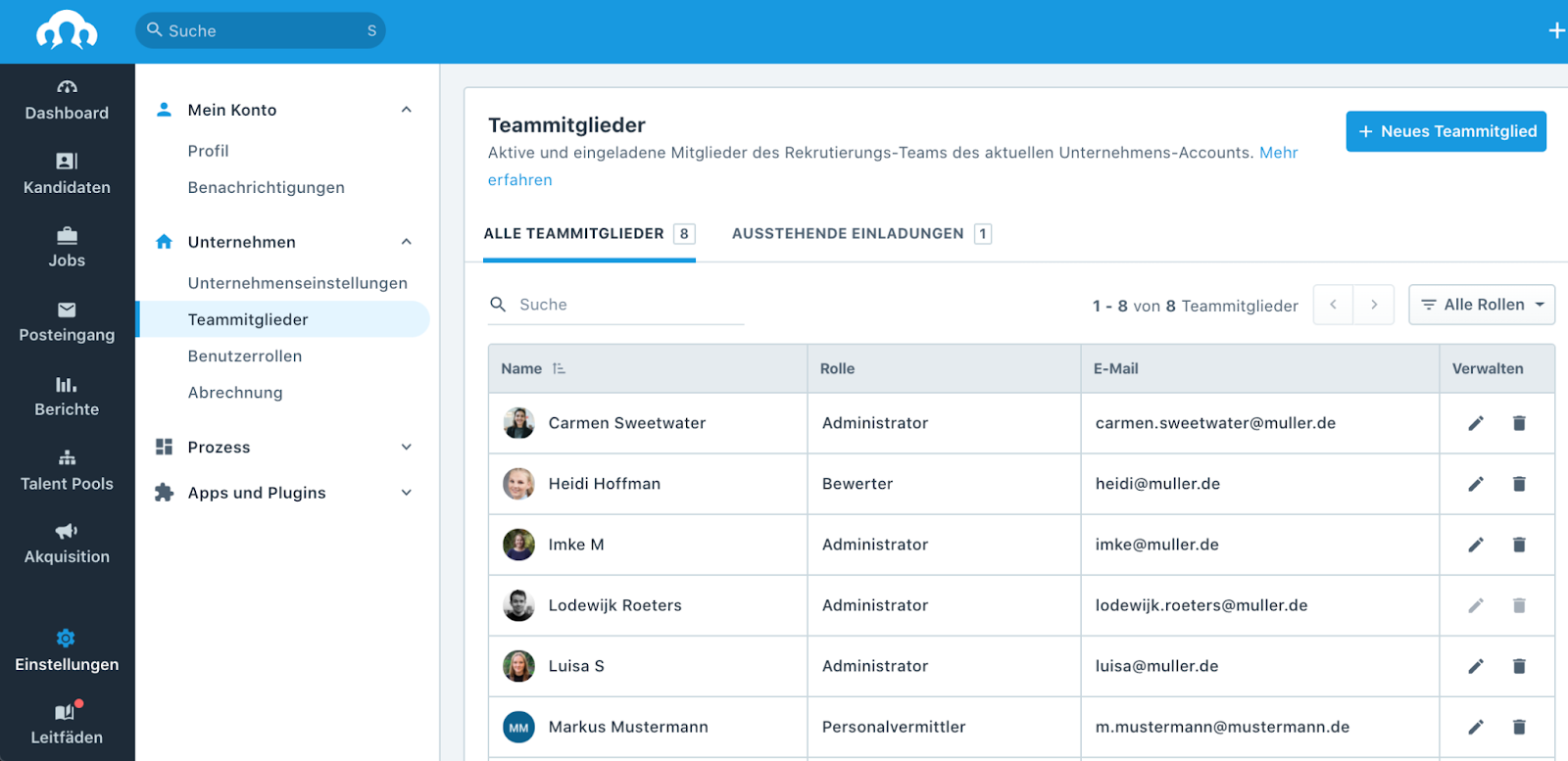Click email luisa@muller.de
The height and width of the screenshot is (761, 1568).
1156,666
